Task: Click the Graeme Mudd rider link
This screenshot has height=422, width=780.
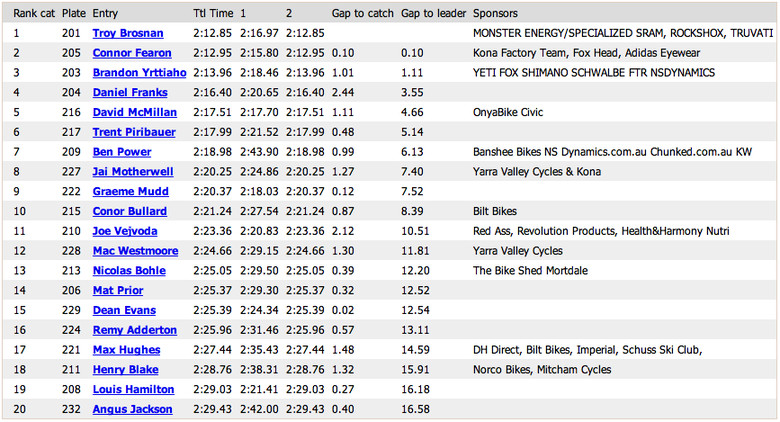Action: tap(130, 192)
